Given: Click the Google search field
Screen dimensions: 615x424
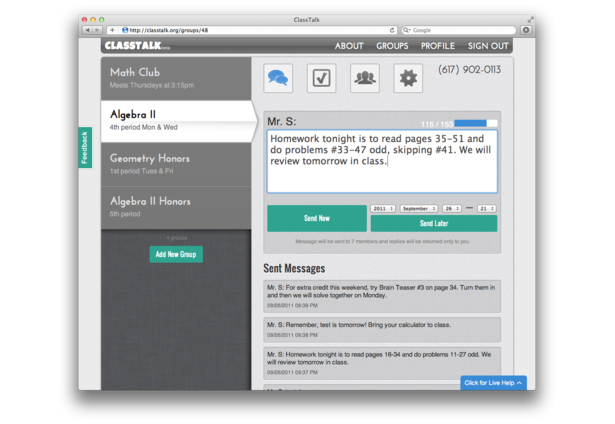Looking at the screenshot, I should pos(459,30).
